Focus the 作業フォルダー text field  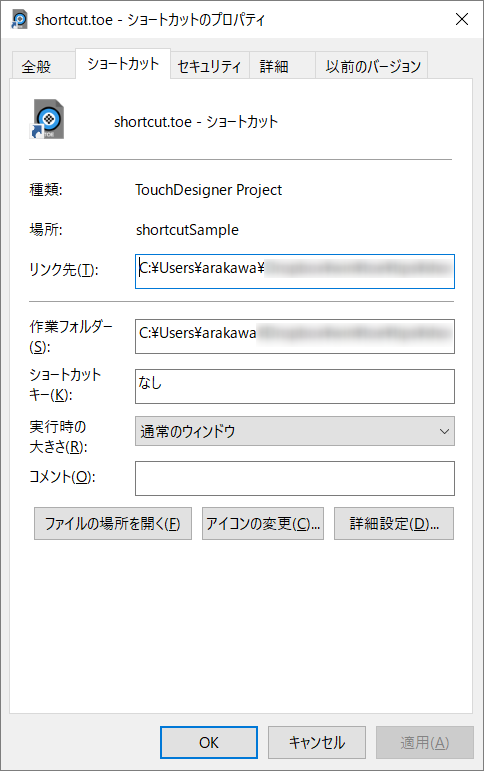click(295, 336)
